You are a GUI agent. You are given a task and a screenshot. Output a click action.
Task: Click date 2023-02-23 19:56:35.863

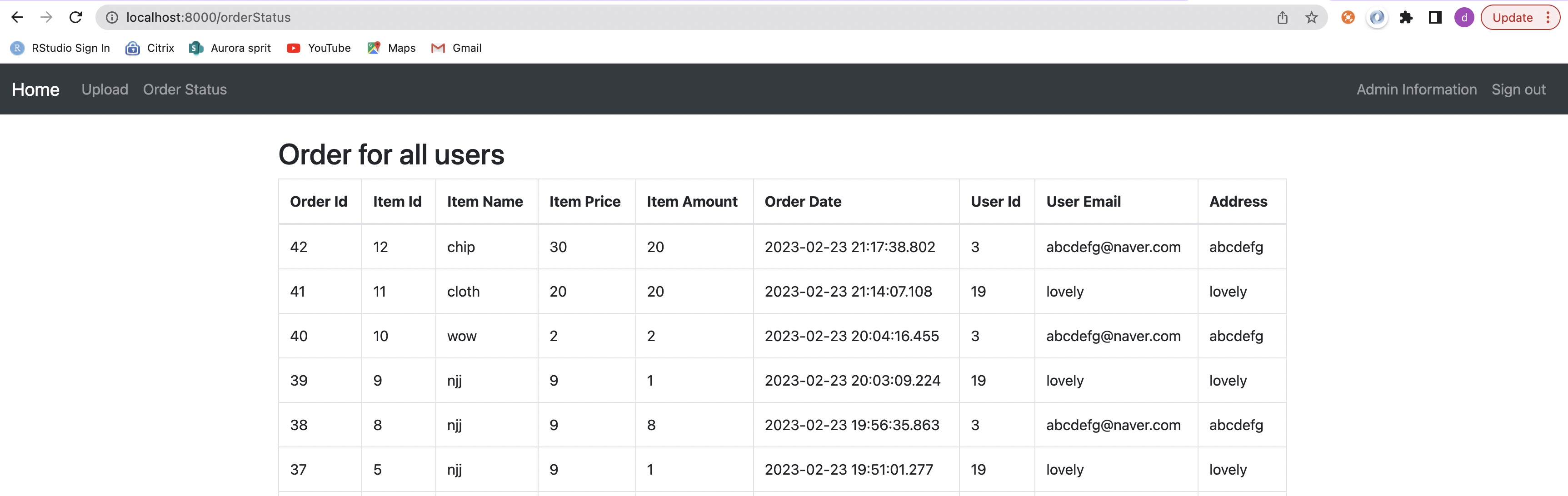pos(852,425)
